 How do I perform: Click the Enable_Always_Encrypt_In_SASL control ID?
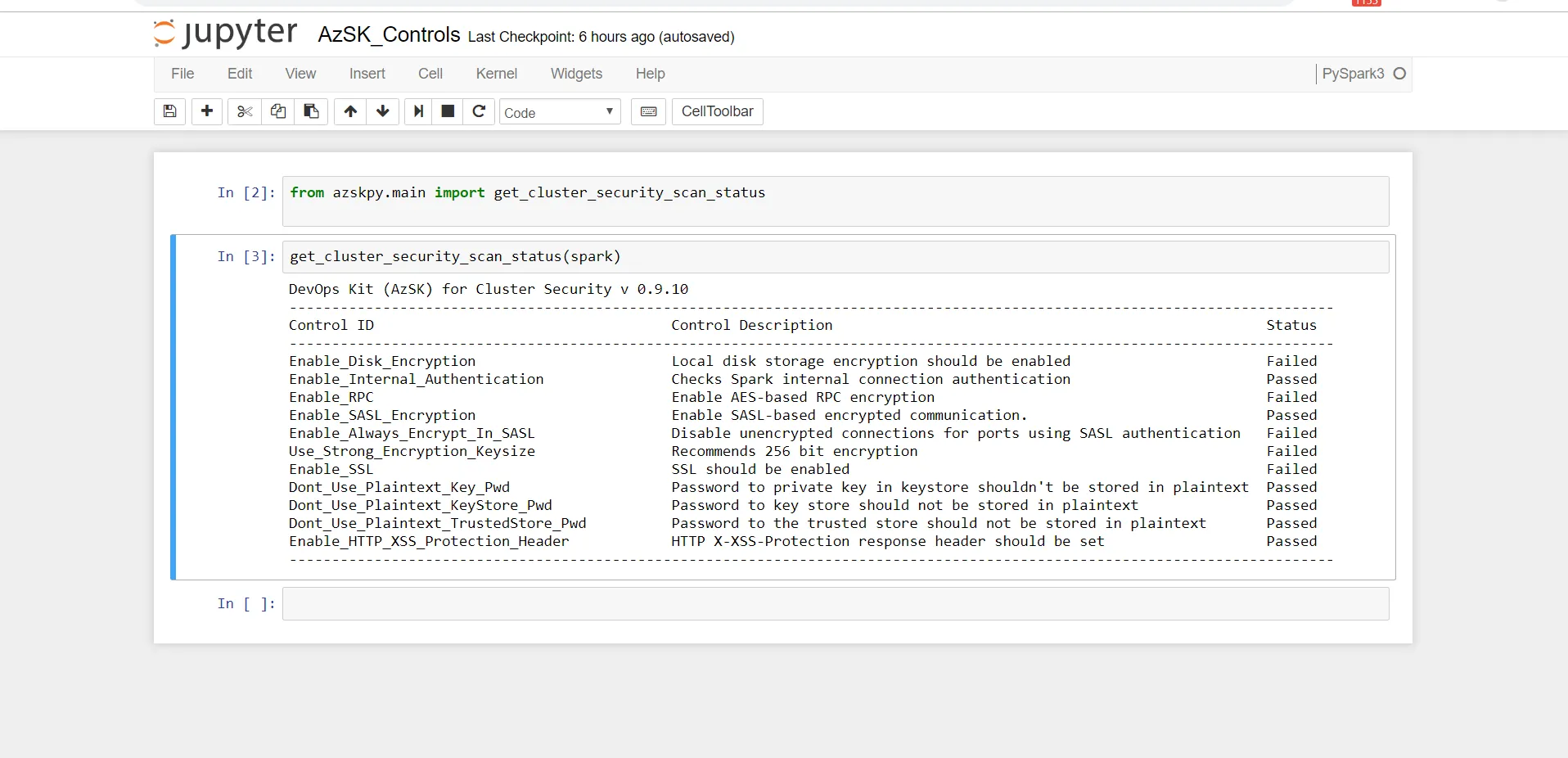[412, 433]
